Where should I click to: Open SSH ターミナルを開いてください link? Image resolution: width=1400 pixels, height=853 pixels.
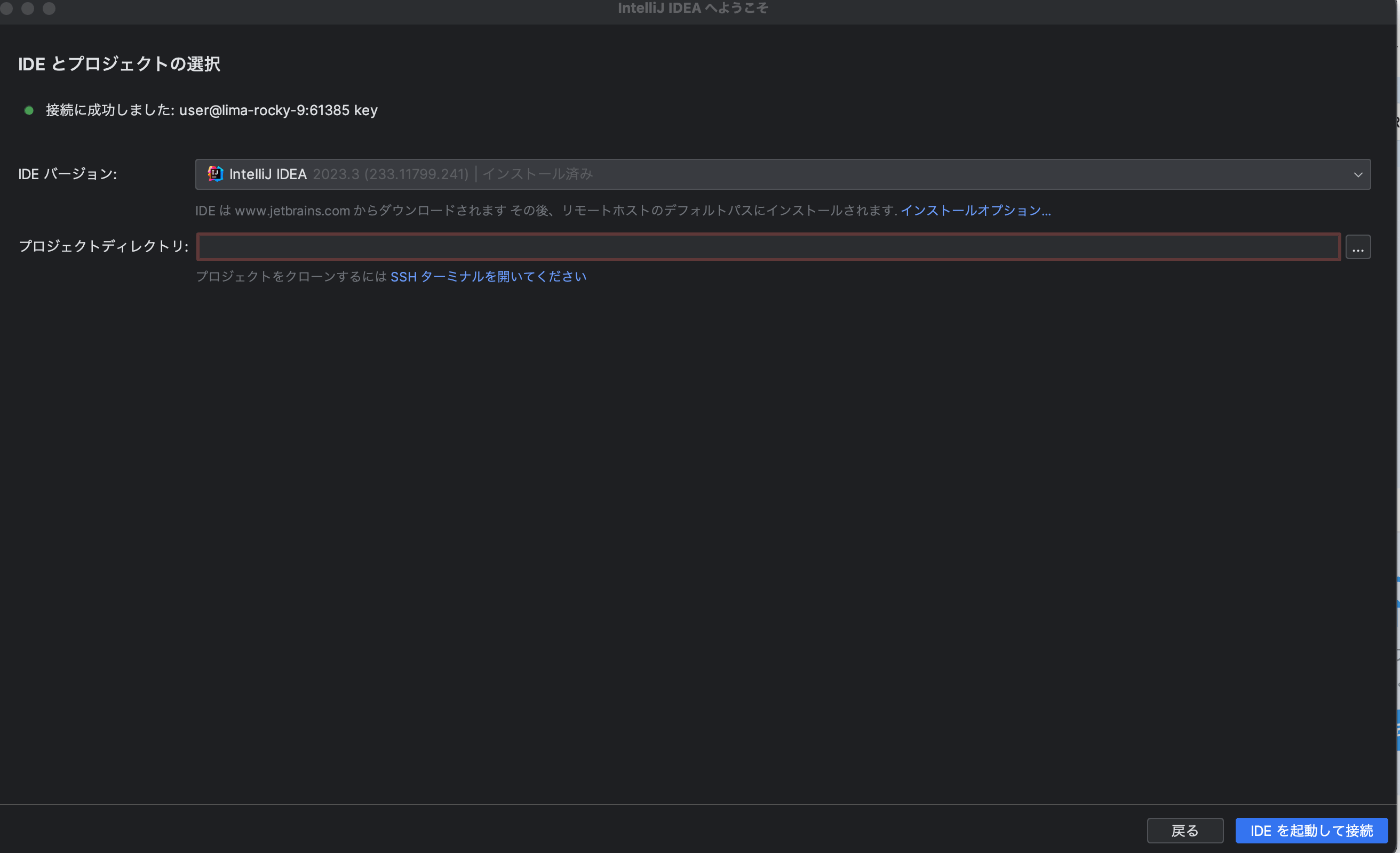pyautogui.click(x=488, y=276)
